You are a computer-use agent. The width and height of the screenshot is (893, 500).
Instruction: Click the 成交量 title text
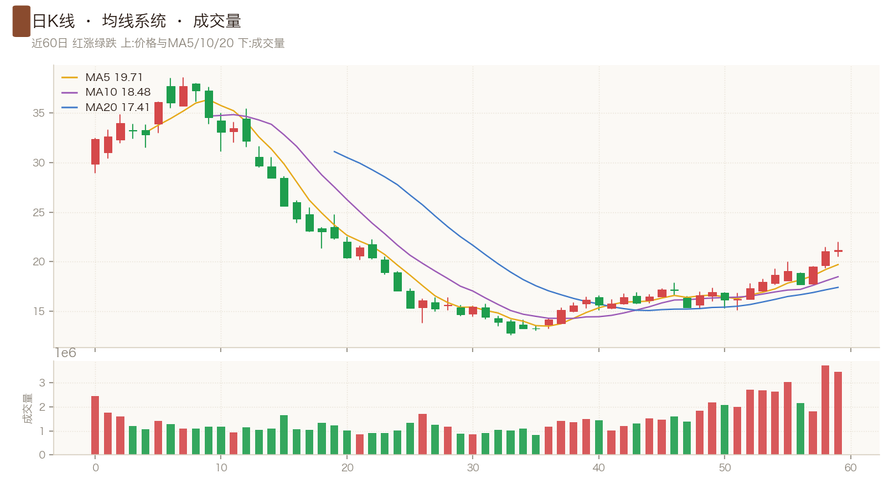tap(217, 21)
